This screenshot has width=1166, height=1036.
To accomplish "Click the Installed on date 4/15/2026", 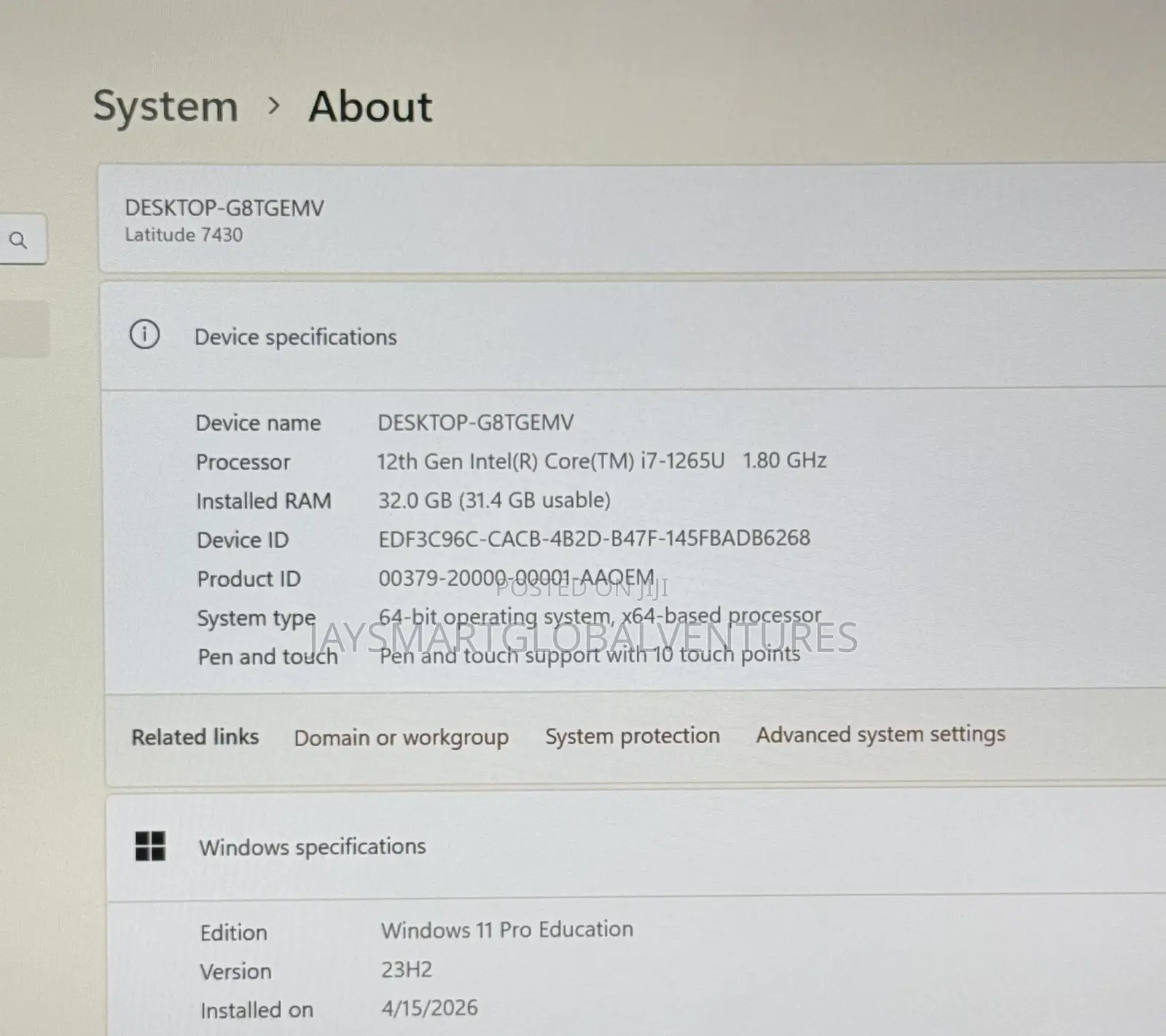I will (430, 1008).
